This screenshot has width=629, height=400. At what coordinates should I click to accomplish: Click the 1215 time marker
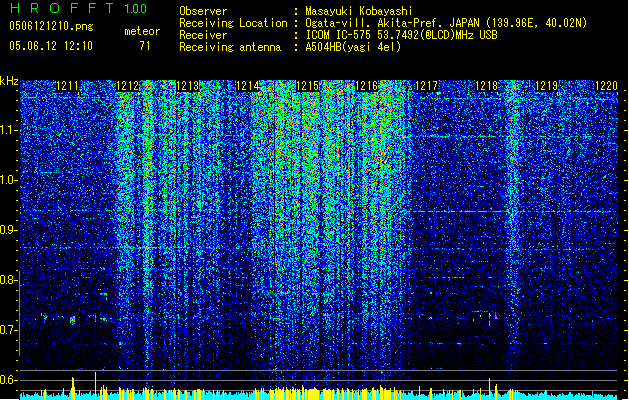[x=307, y=86]
